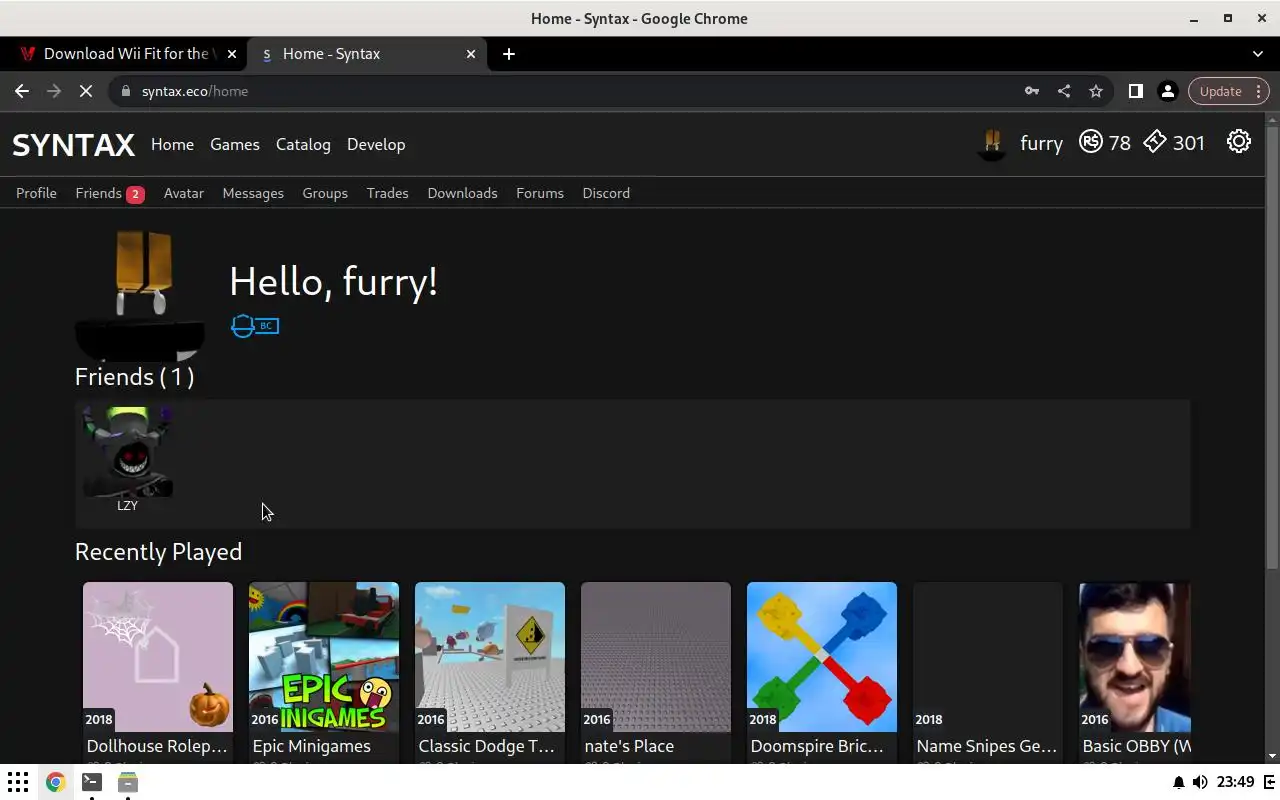Open the Epic Minigames game thumbnail

[324, 657]
